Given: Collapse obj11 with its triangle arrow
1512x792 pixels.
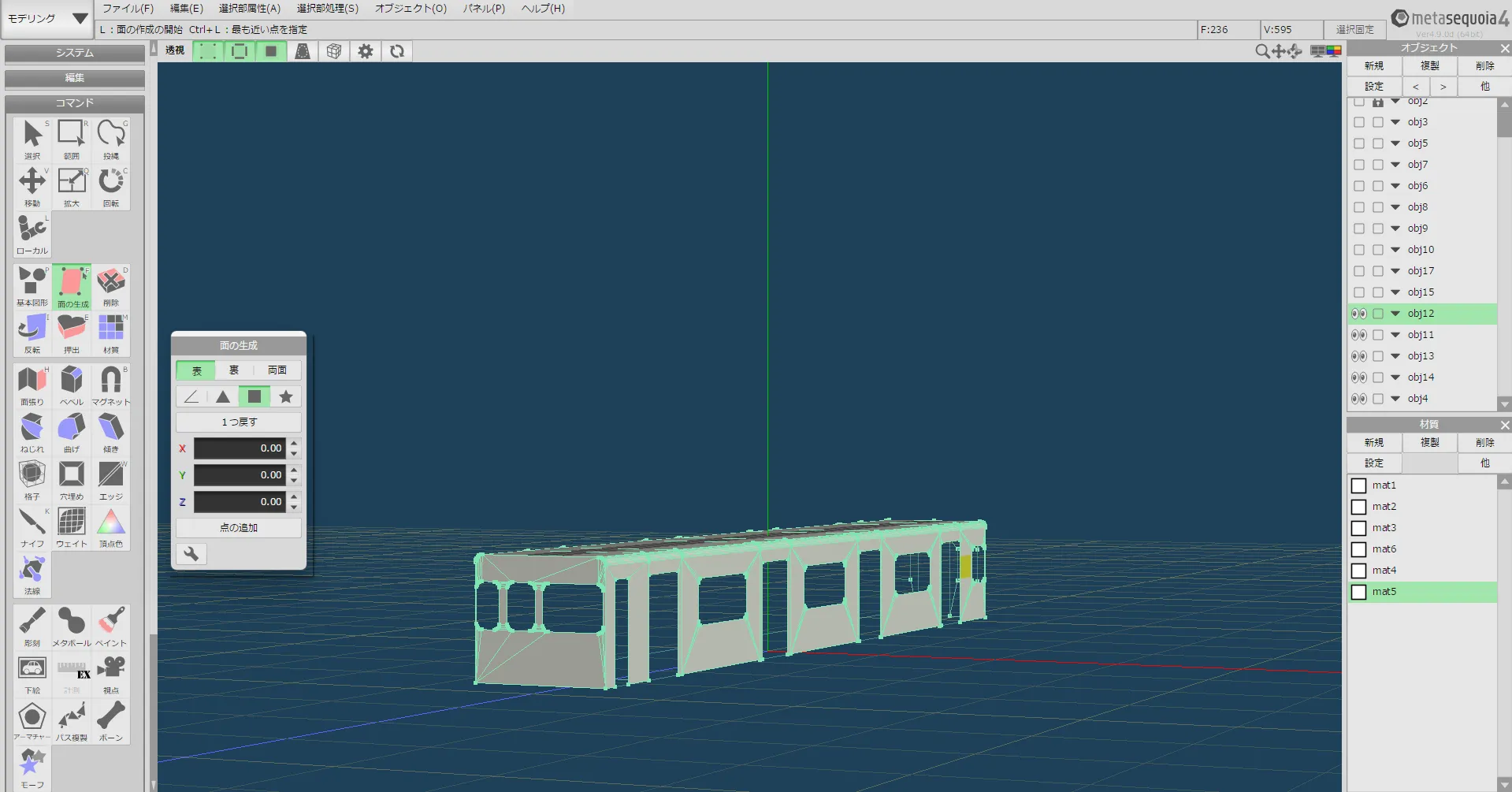Looking at the screenshot, I should point(1395,335).
